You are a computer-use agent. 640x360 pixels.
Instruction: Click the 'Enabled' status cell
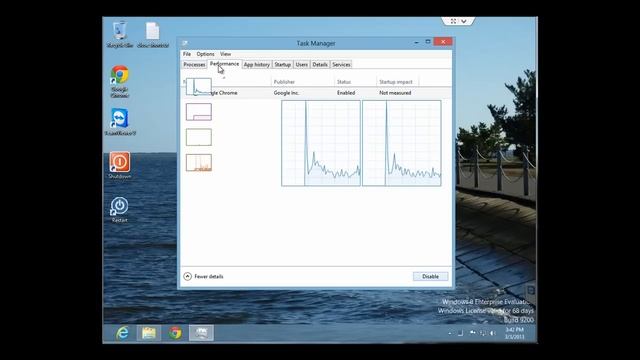(346, 93)
